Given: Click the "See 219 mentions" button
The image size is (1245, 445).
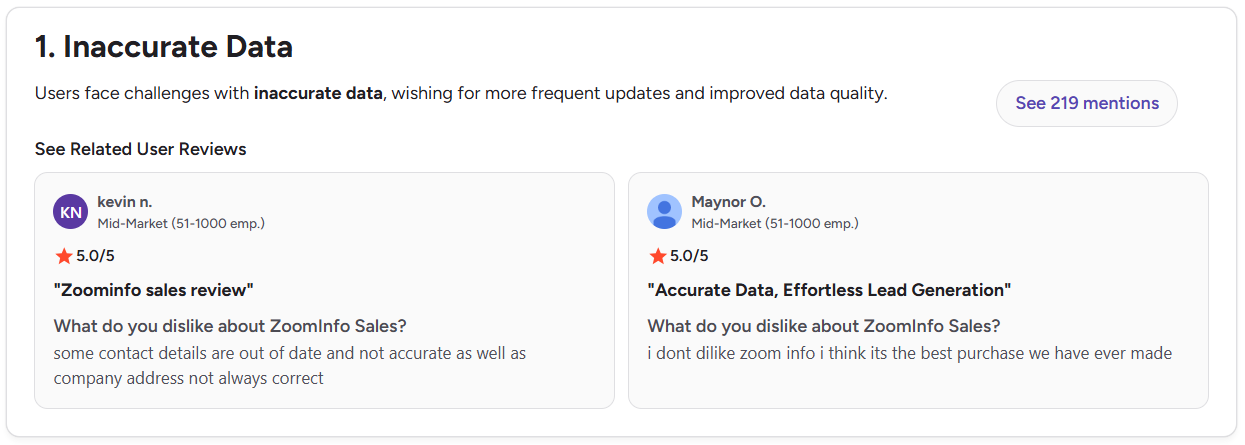Looking at the screenshot, I should [x=1086, y=103].
